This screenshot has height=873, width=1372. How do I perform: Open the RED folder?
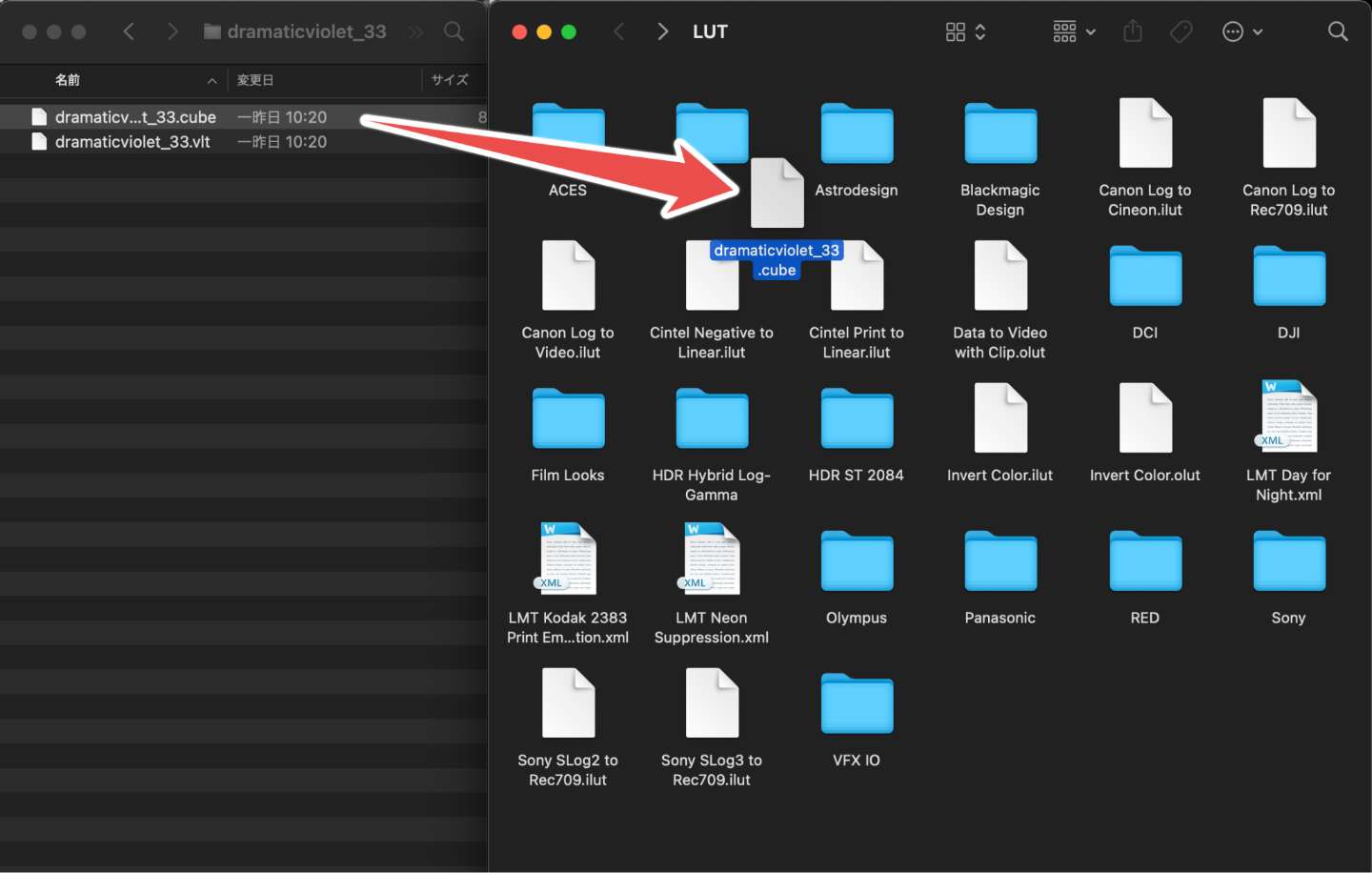1145,561
